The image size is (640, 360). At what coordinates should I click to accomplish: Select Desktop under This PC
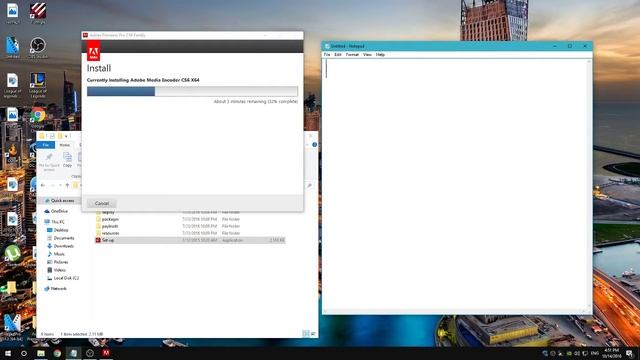pyautogui.click(x=58, y=230)
